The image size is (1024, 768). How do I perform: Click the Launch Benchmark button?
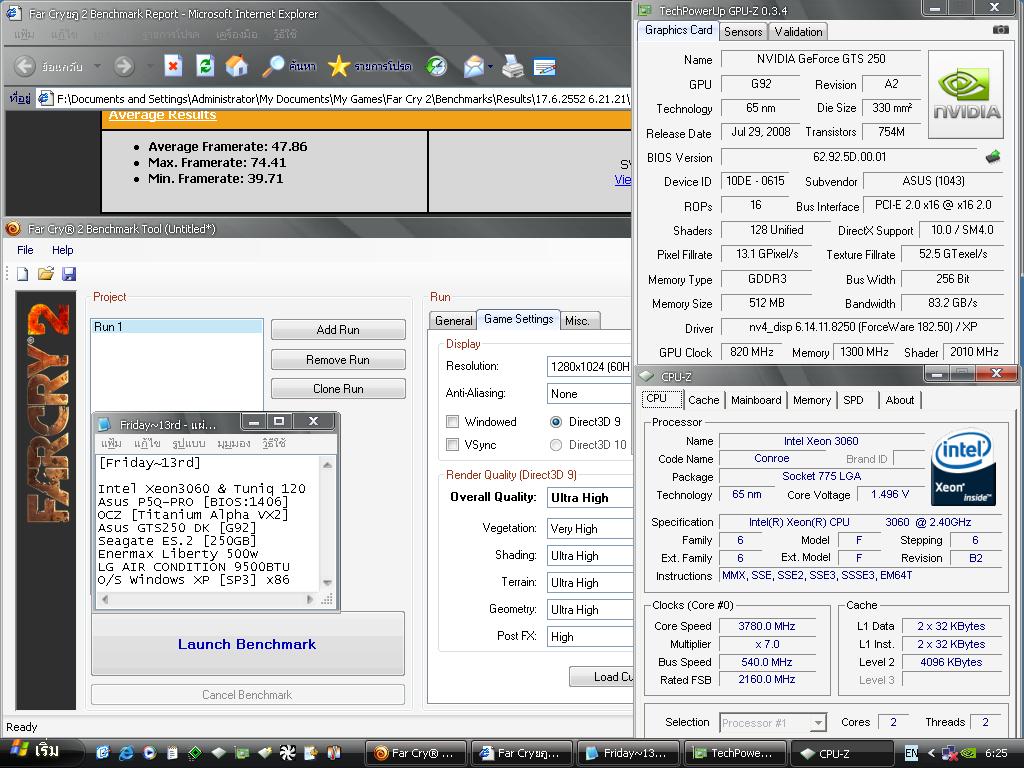coord(248,644)
